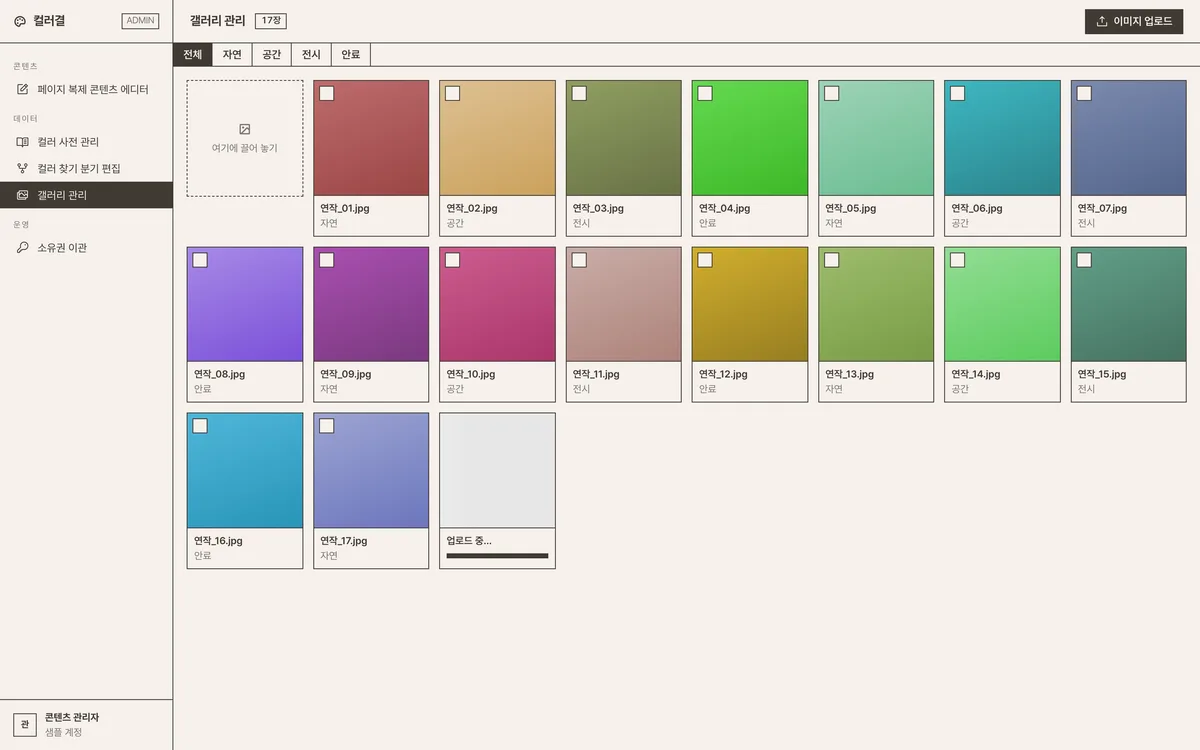
Task: View the 연작_14.jpg thumbnail
Action: (1002, 304)
